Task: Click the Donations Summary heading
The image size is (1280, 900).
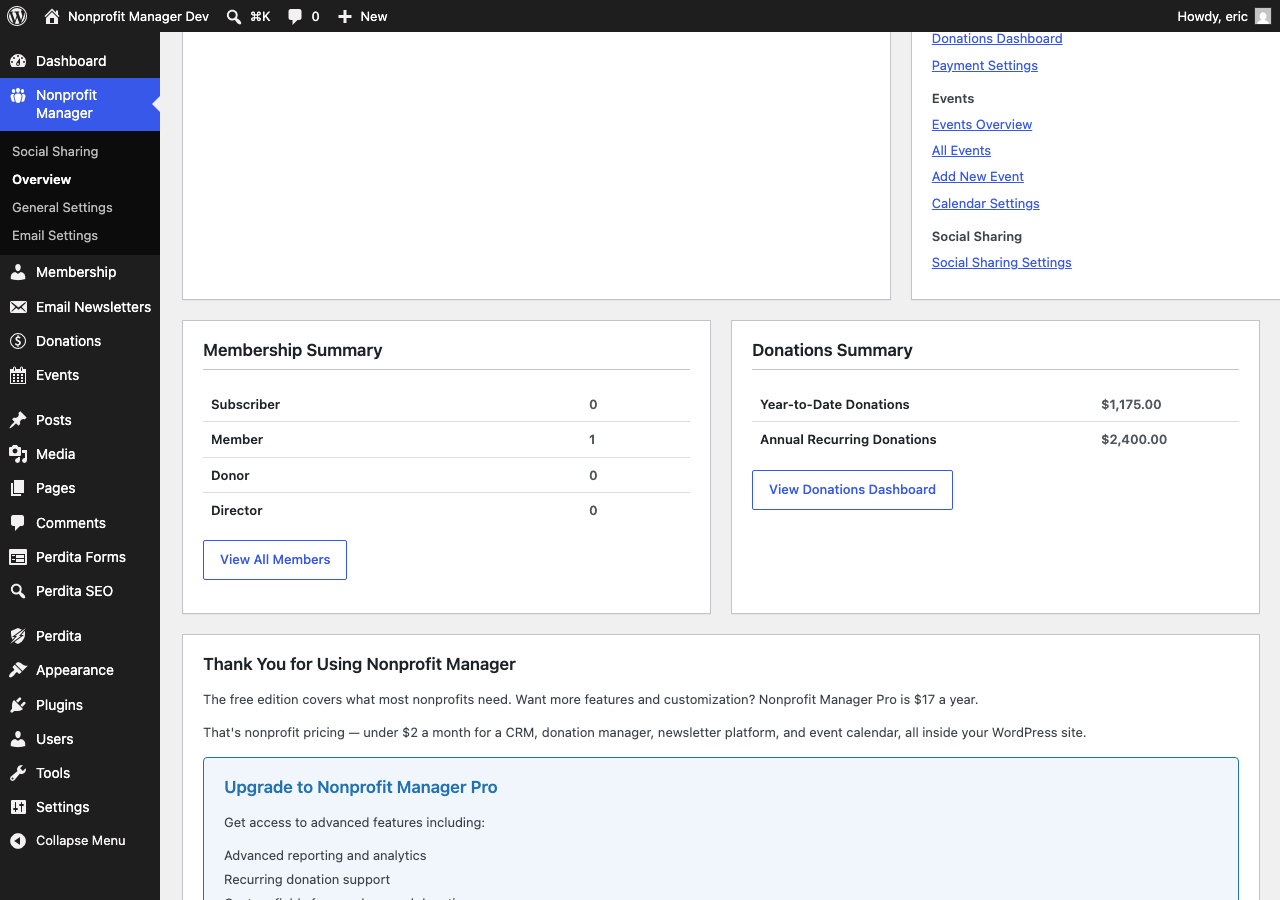Action: click(832, 350)
